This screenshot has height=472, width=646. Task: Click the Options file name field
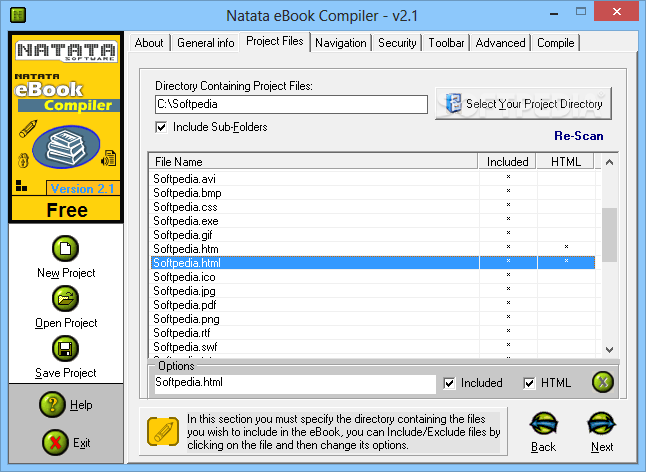(295, 383)
